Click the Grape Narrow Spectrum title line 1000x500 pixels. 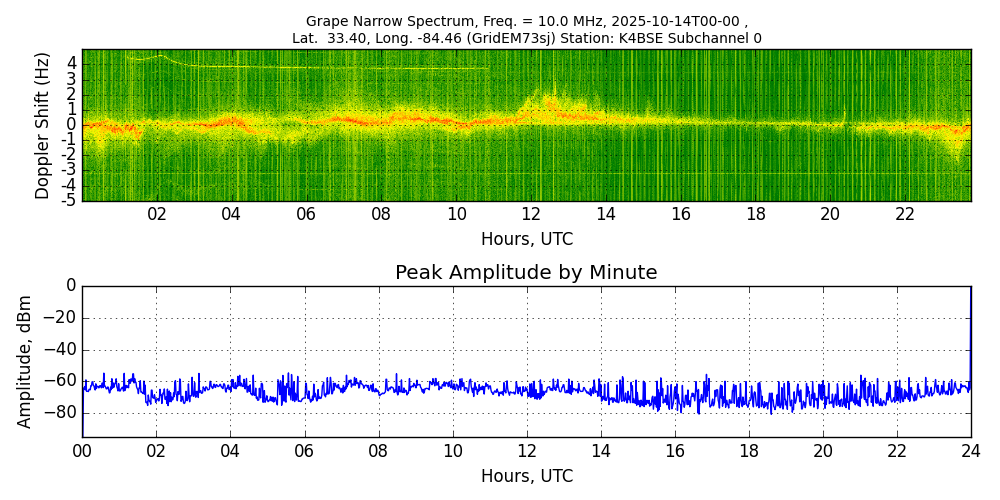[526, 21]
